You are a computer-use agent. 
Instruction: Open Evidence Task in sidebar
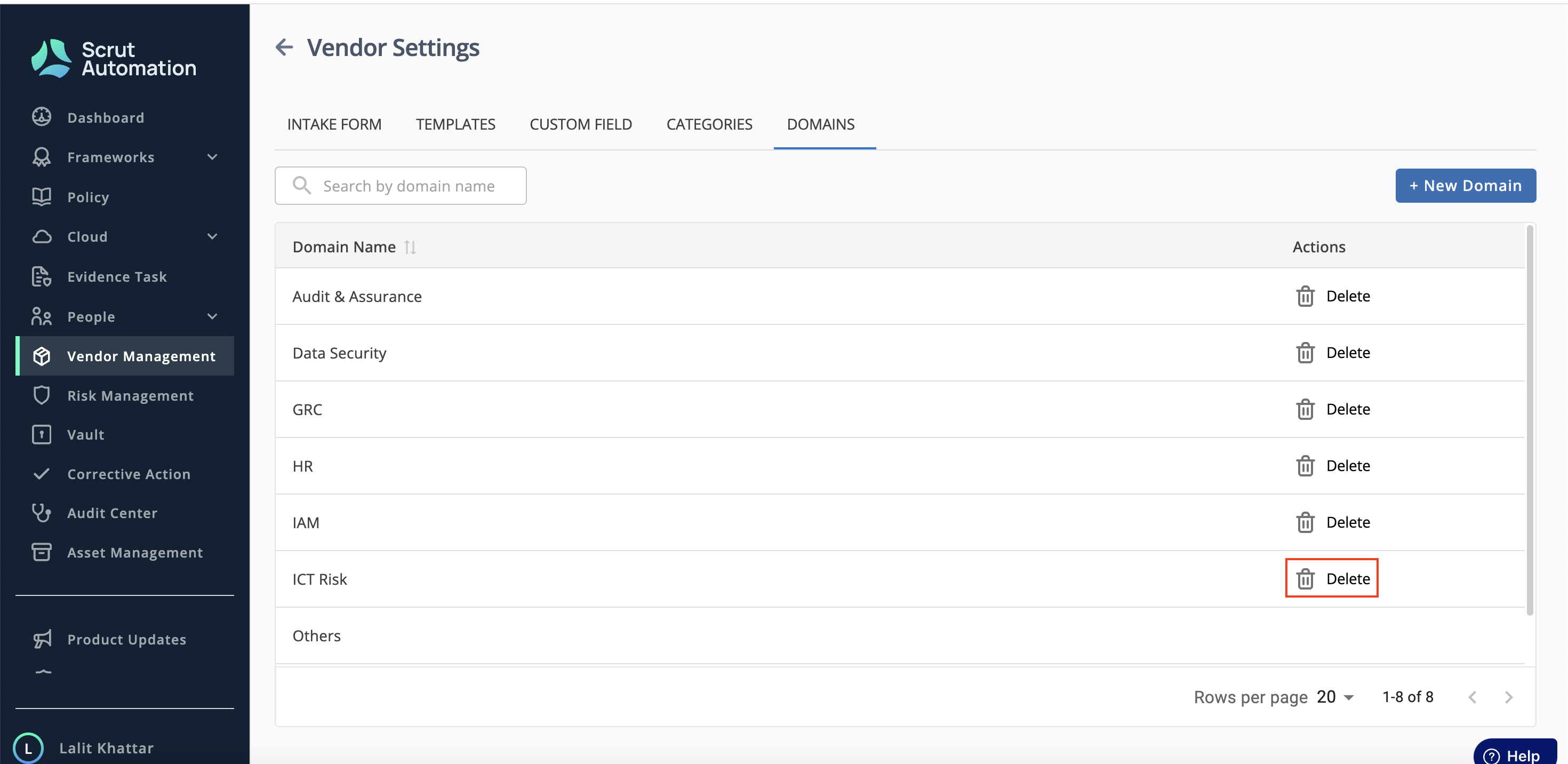click(125, 276)
